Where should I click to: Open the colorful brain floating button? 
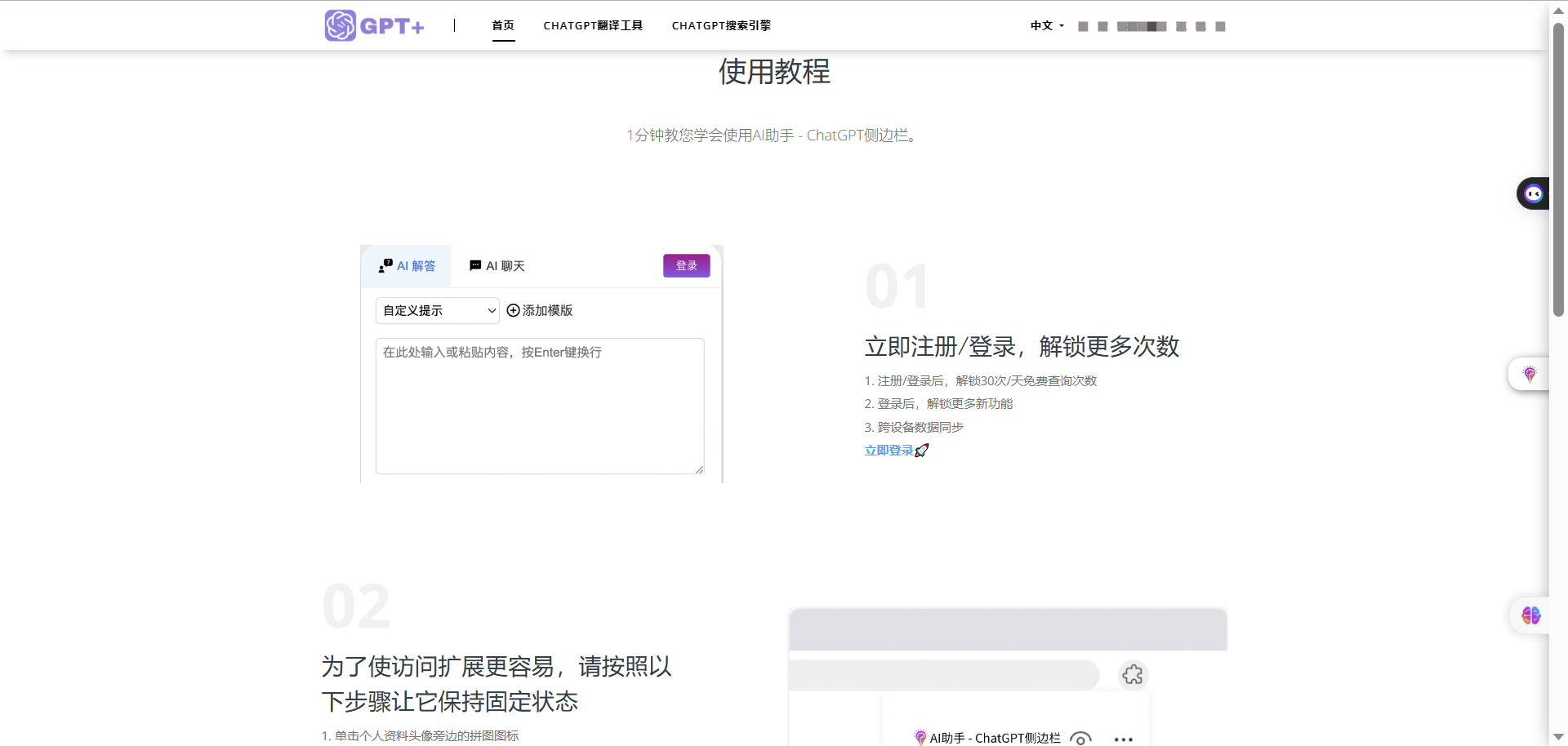[x=1530, y=615]
